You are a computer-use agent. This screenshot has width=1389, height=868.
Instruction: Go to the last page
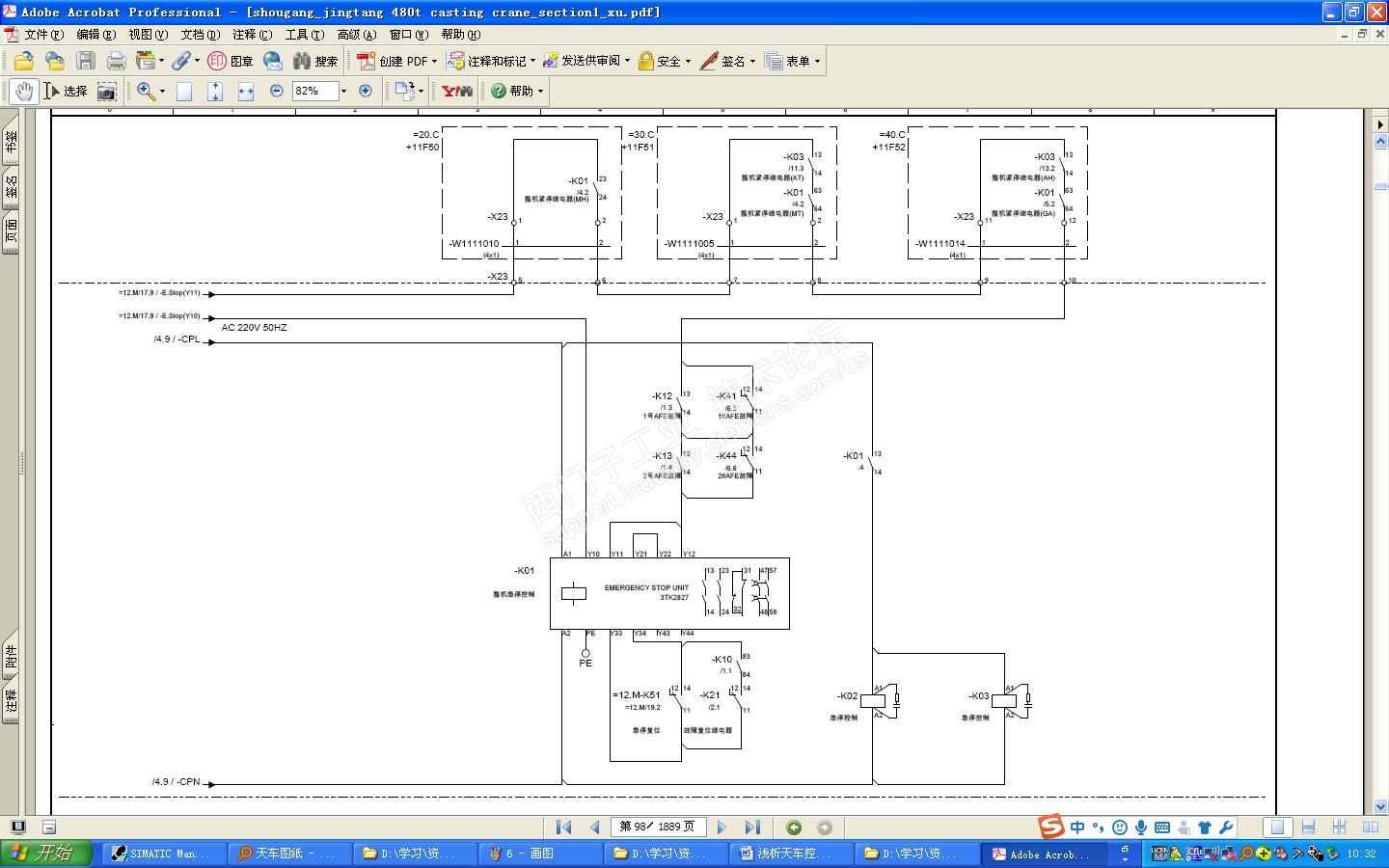(x=752, y=827)
